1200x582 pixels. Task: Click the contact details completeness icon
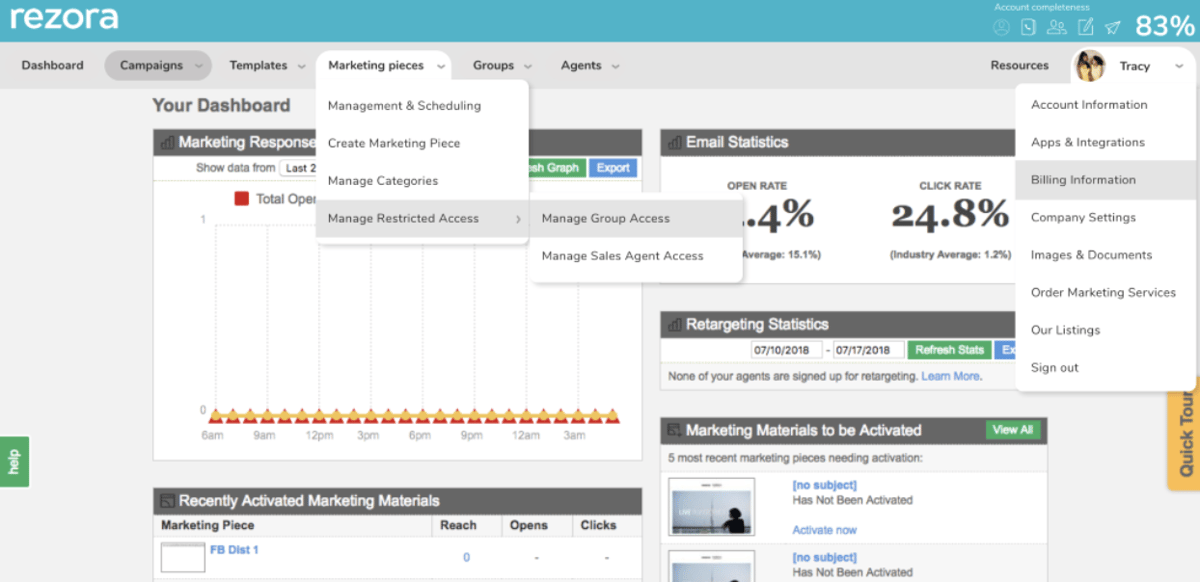pyautogui.click(x=1027, y=26)
